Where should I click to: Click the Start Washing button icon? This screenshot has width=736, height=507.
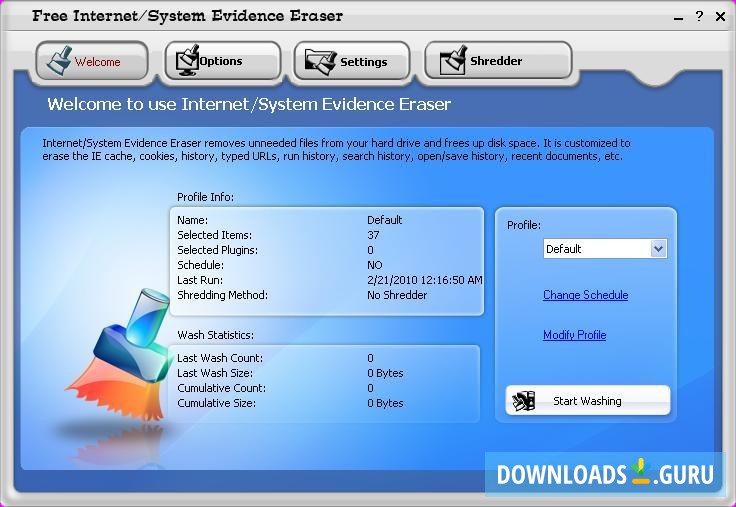click(x=524, y=401)
